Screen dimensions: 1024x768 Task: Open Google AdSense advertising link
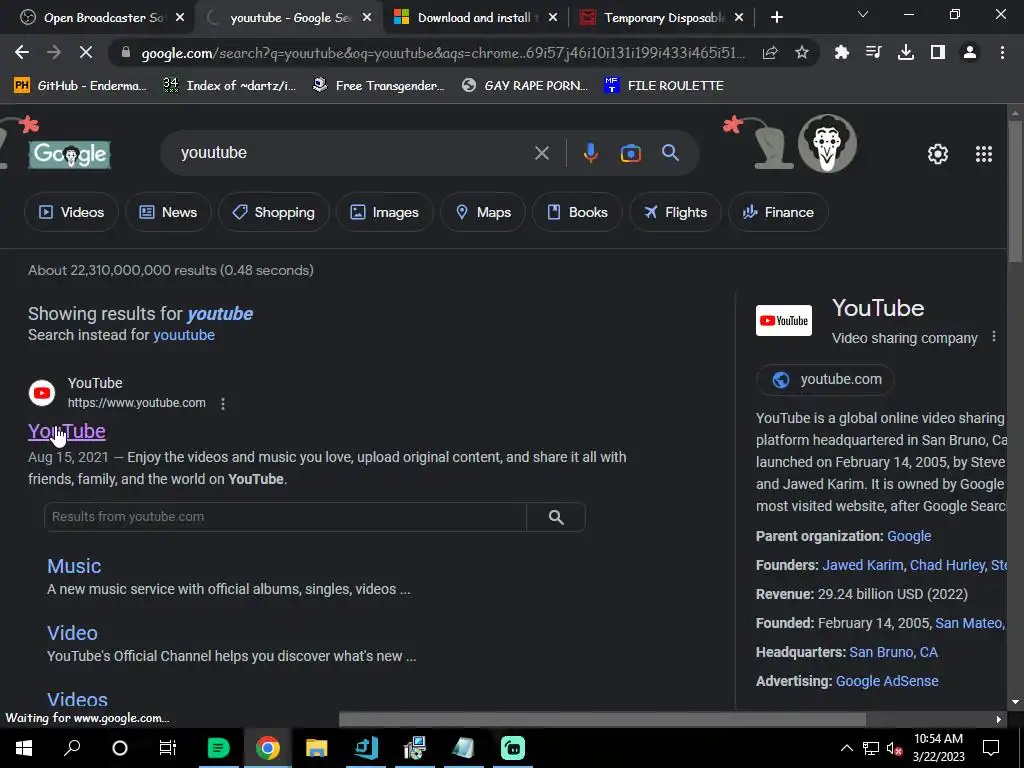coord(887,681)
